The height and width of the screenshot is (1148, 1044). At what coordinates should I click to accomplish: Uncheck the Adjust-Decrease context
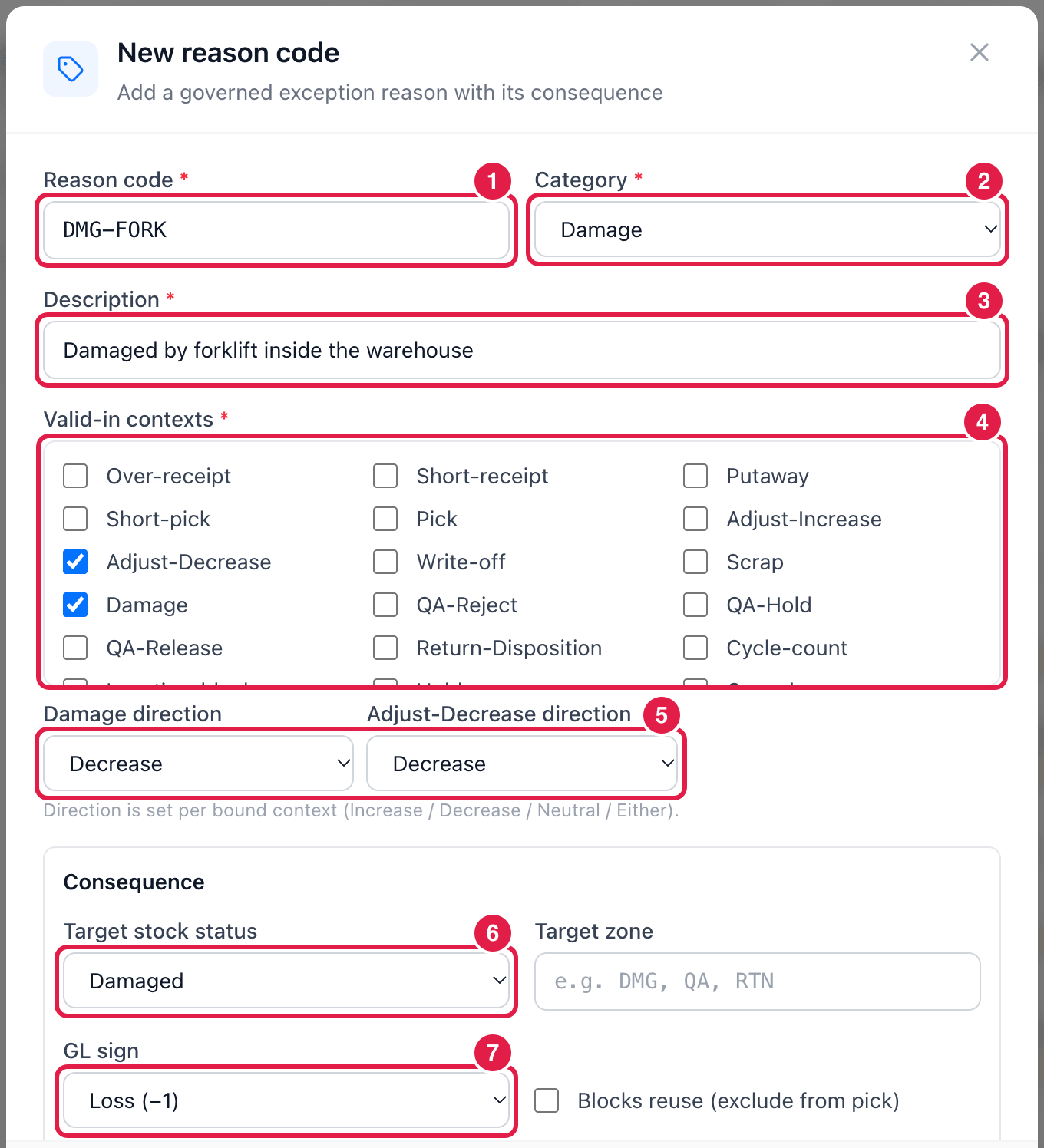tap(75, 562)
